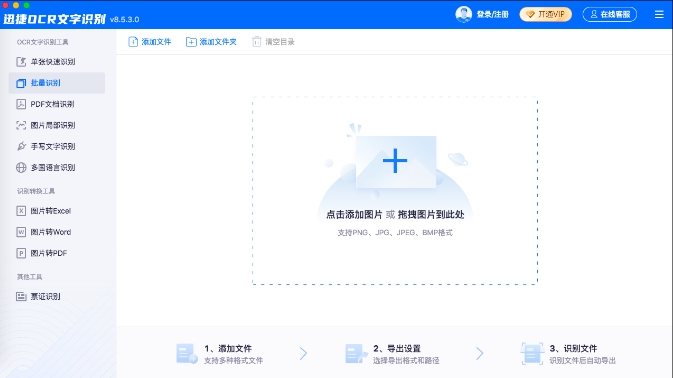The width and height of the screenshot is (673, 378).
Task: Click the 图片转Word W icon
Action: (21, 232)
